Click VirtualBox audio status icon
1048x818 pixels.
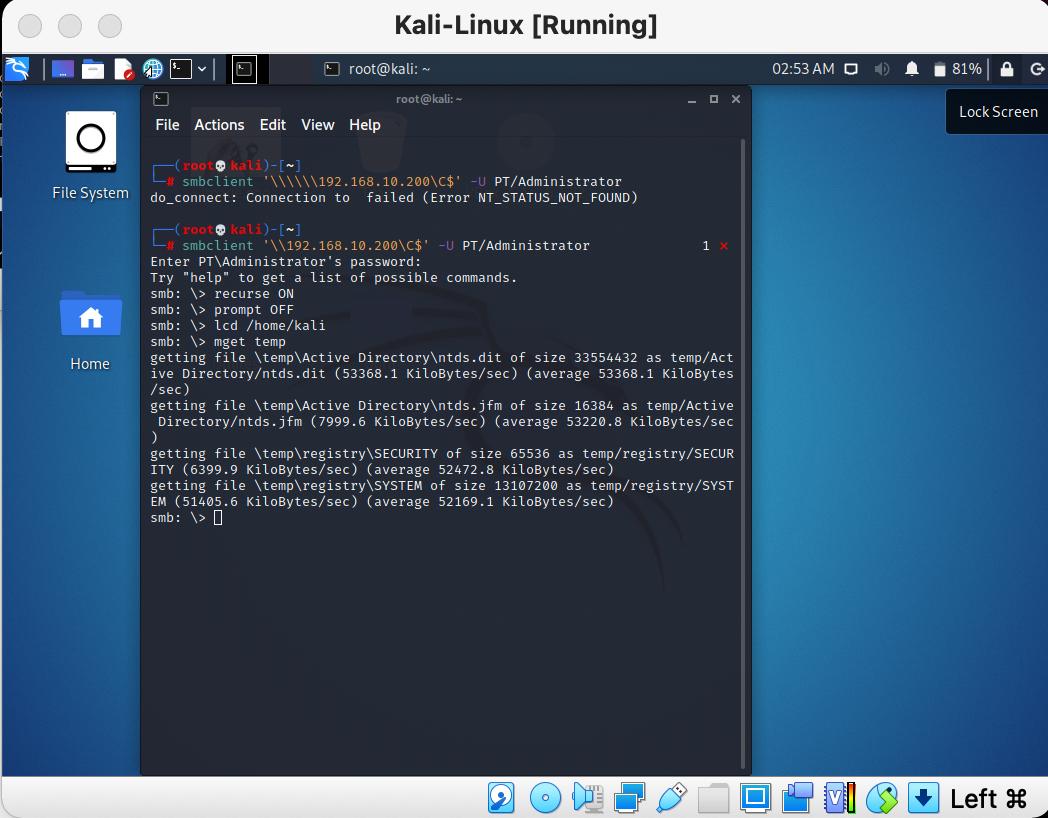tap(588, 797)
